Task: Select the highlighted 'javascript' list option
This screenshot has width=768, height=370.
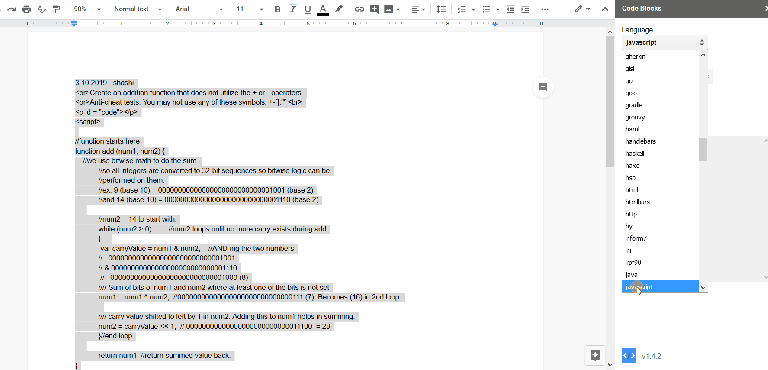Action: point(660,287)
